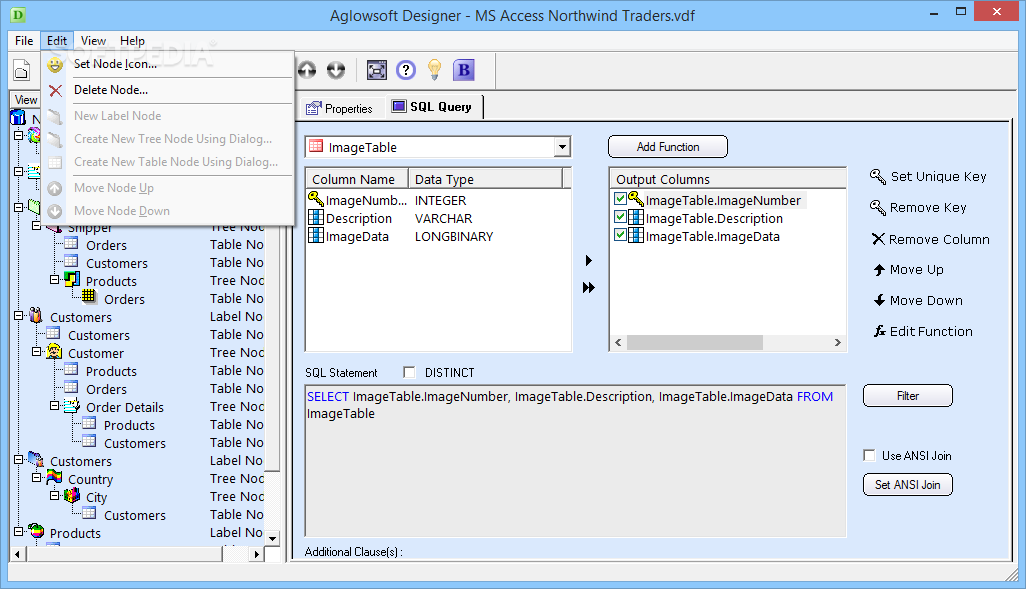Screen dimensions: 1026x589
Task: Click the smiley icon beside Set Node Icon
Action: [55, 64]
